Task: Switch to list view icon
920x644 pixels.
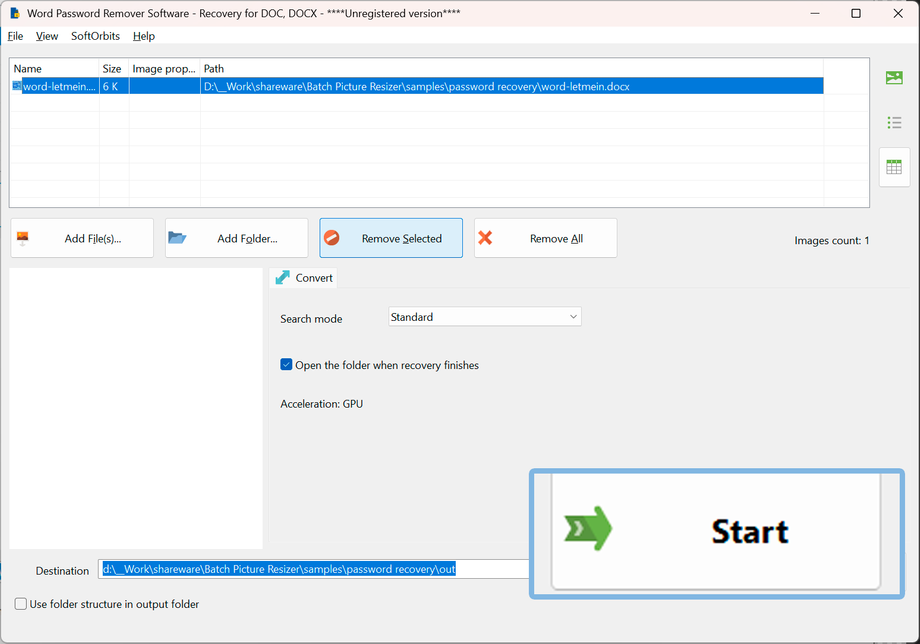Action: point(894,123)
